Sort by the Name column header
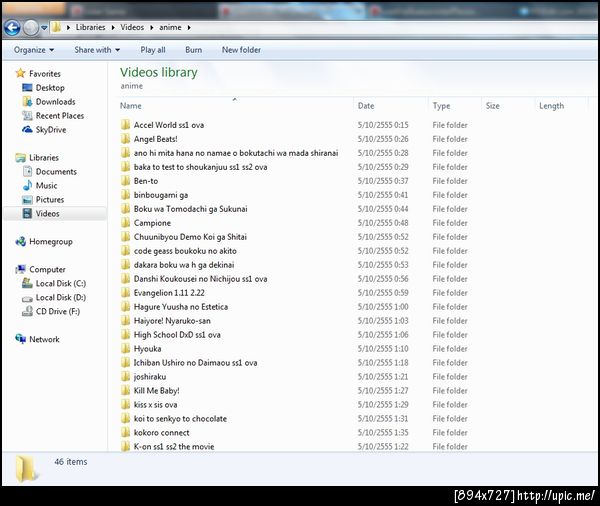The width and height of the screenshot is (600, 506). [x=130, y=106]
